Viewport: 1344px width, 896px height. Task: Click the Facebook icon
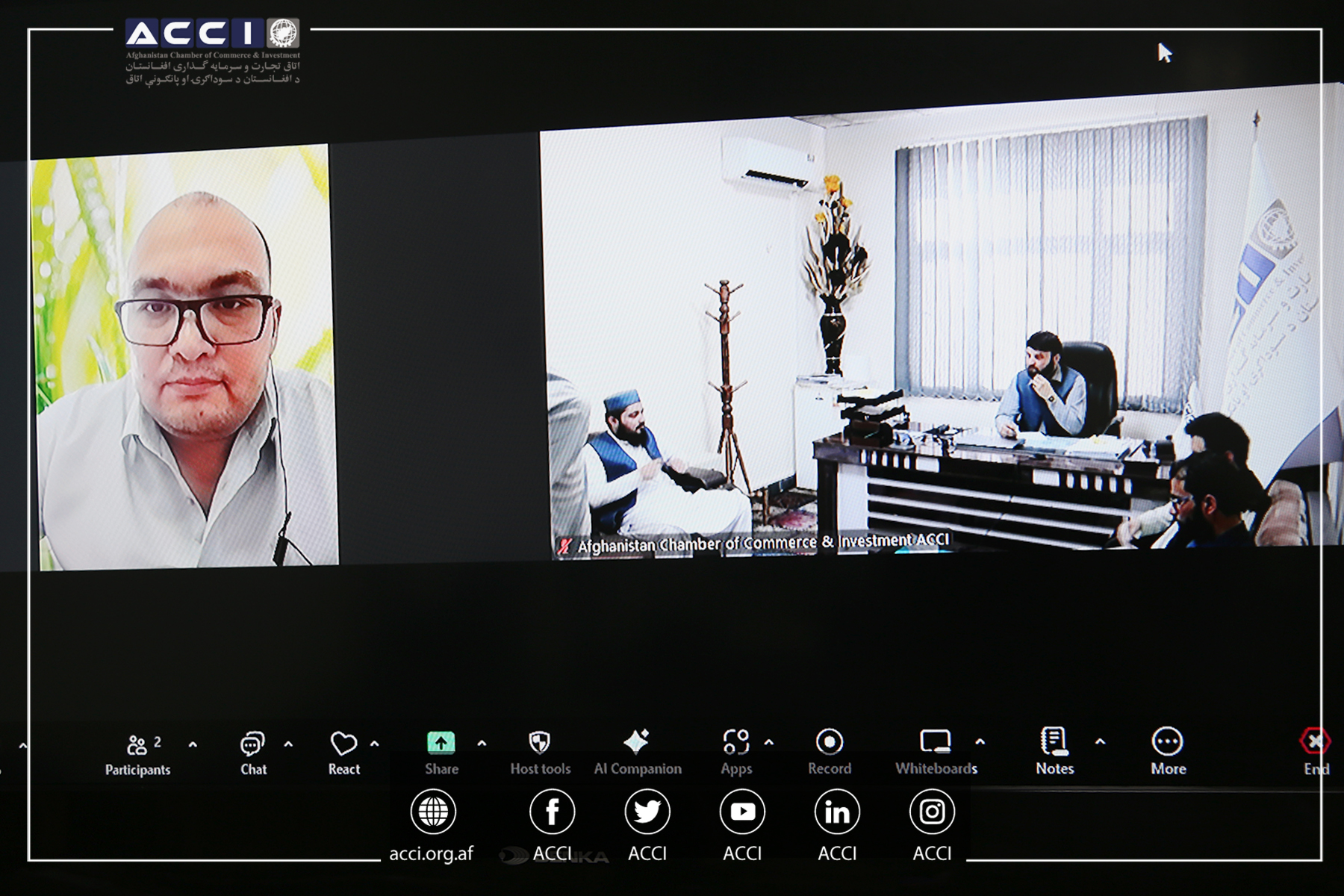552,812
